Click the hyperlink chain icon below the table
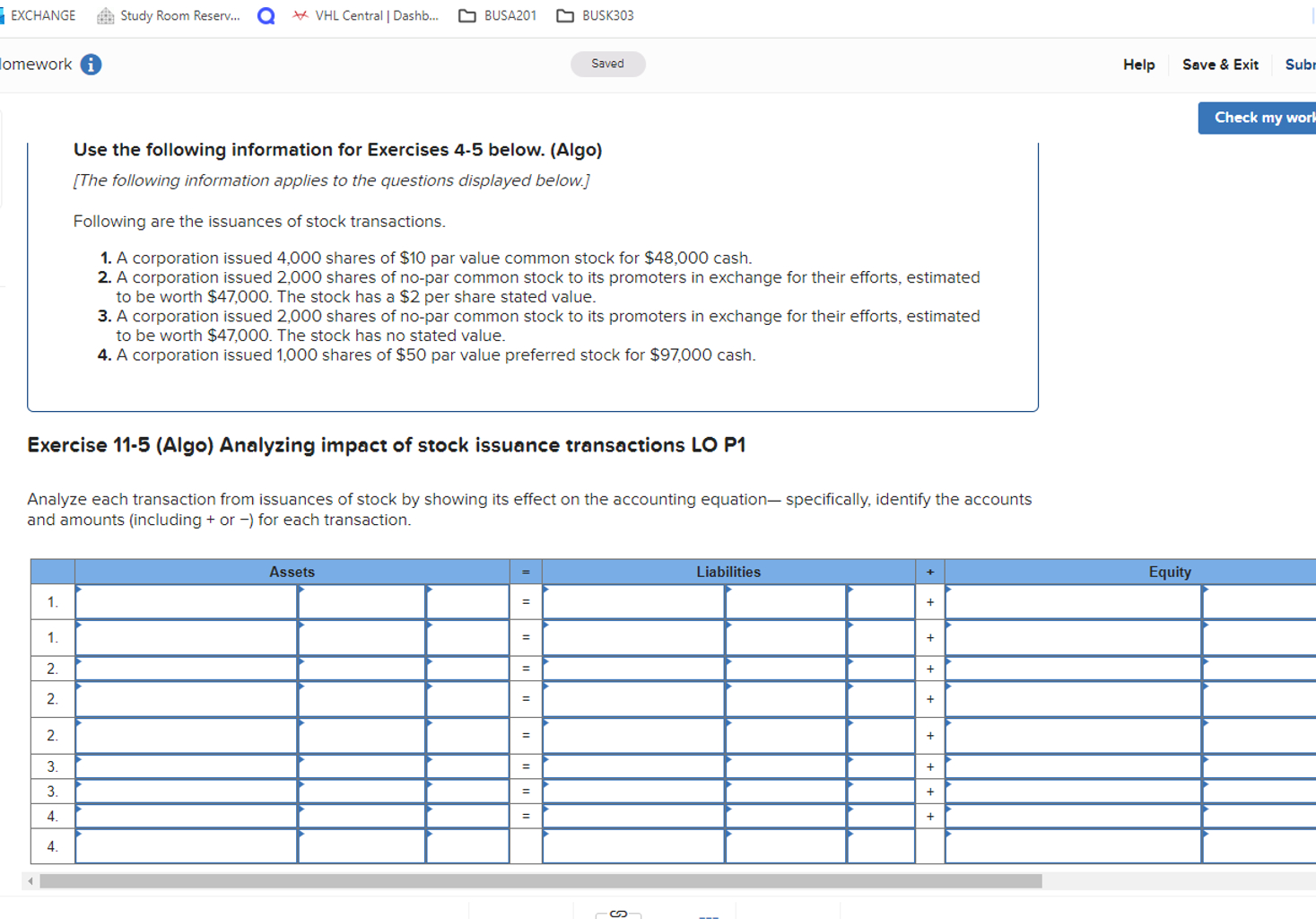 [618, 912]
